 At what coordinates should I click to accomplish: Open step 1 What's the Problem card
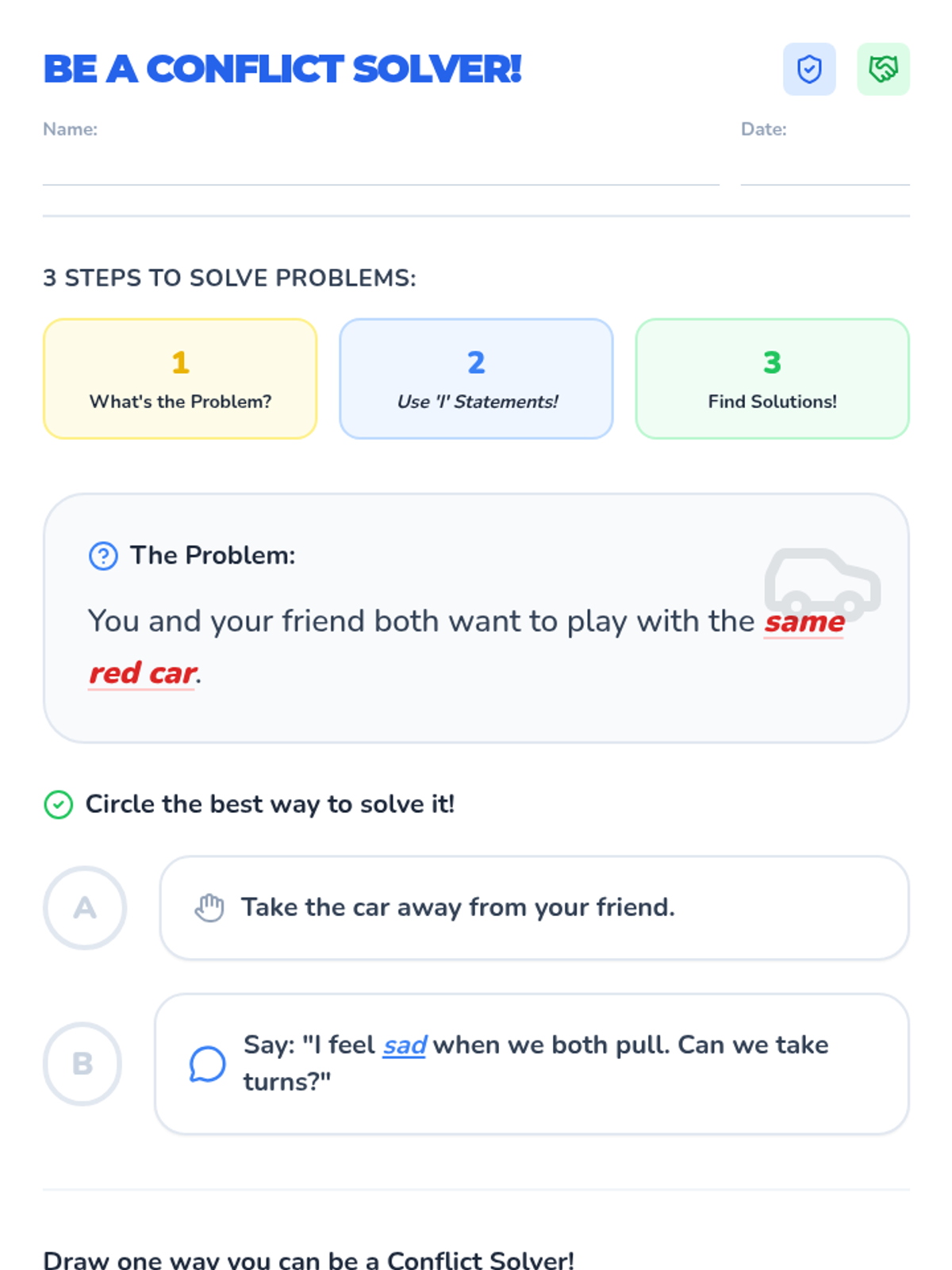[x=180, y=379]
